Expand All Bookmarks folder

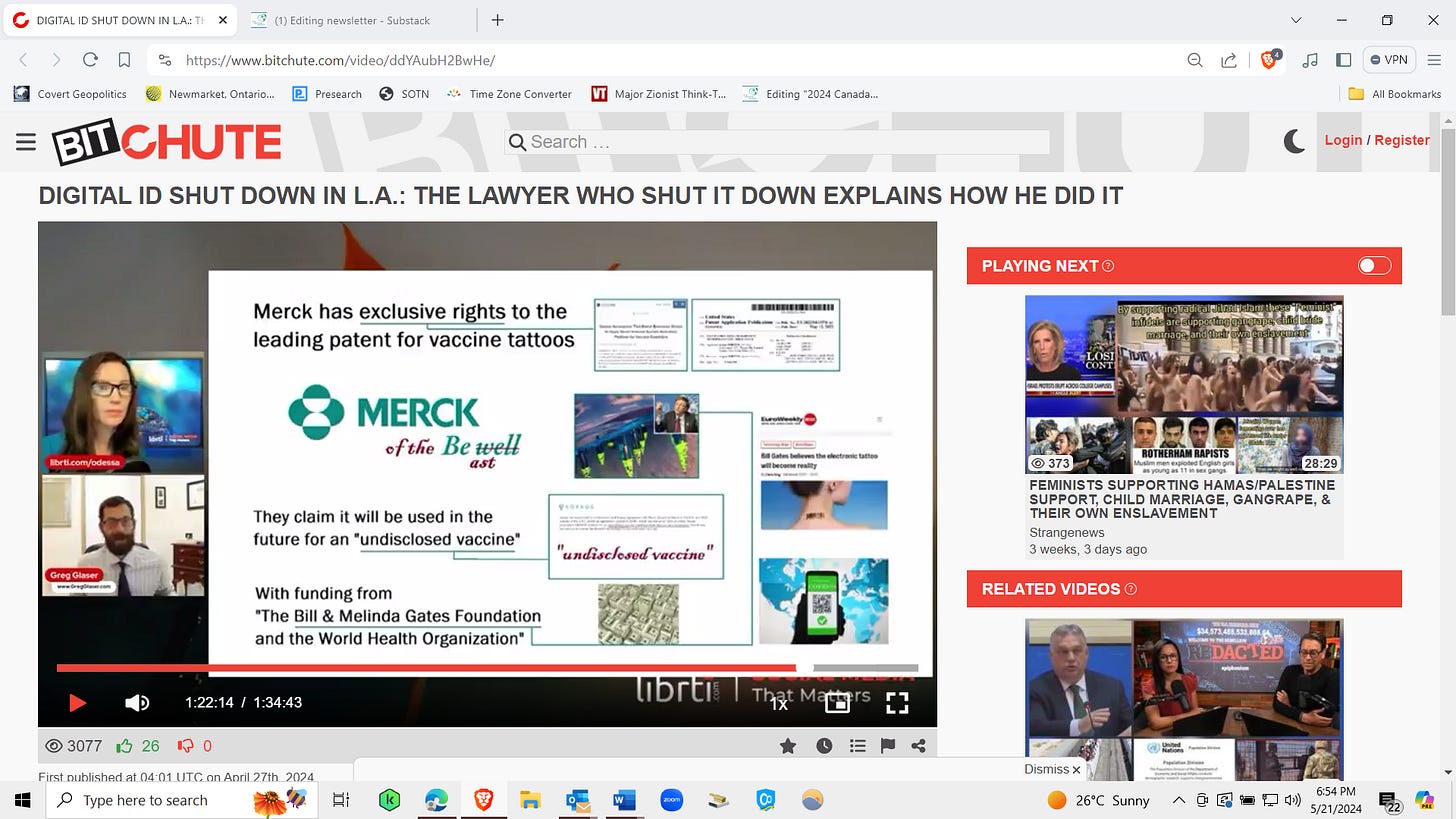coord(1395,94)
